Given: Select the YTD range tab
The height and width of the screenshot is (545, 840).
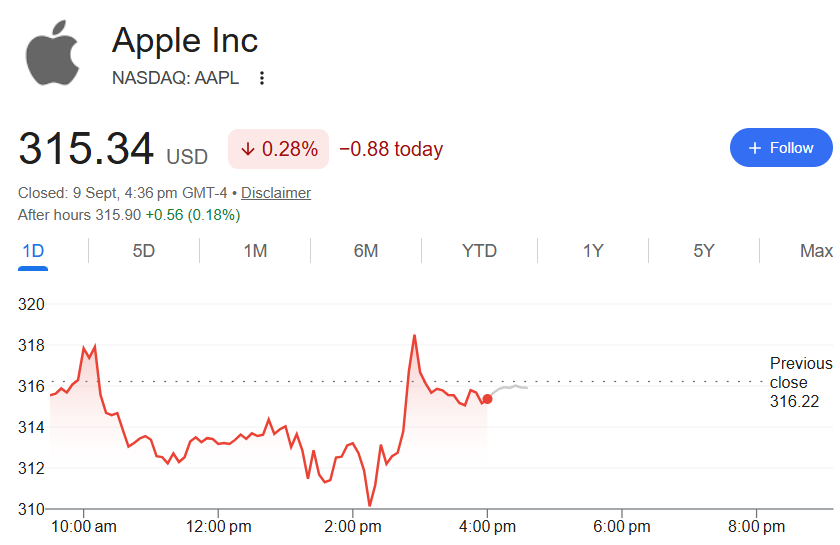Looking at the screenshot, I should (479, 251).
